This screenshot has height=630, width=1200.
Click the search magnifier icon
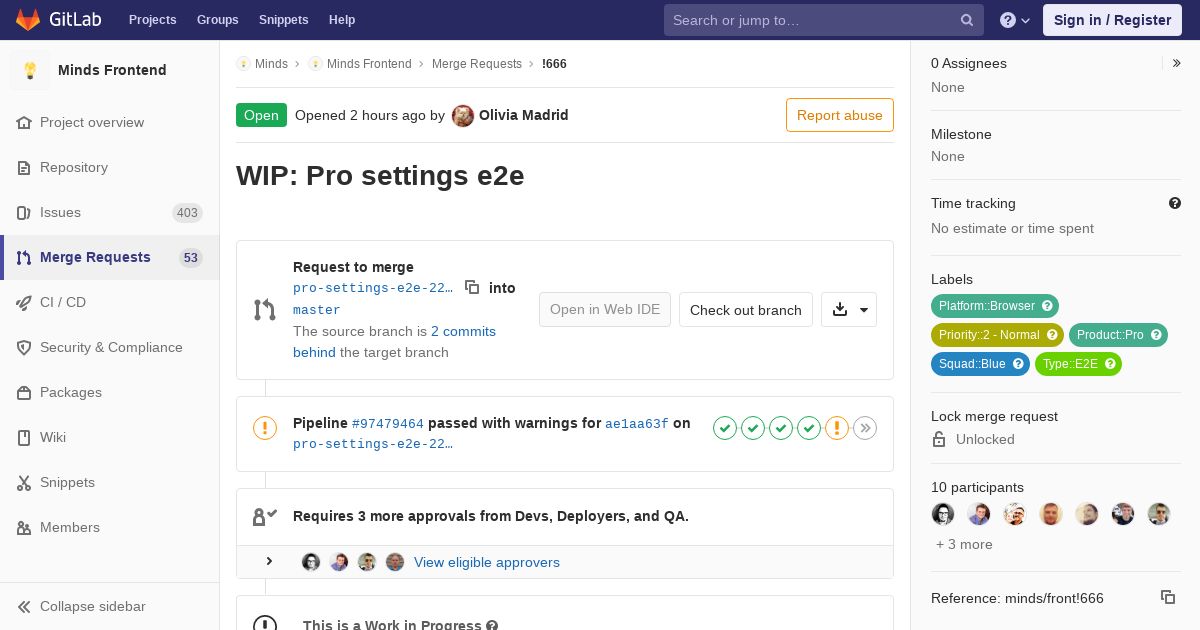tap(967, 20)
